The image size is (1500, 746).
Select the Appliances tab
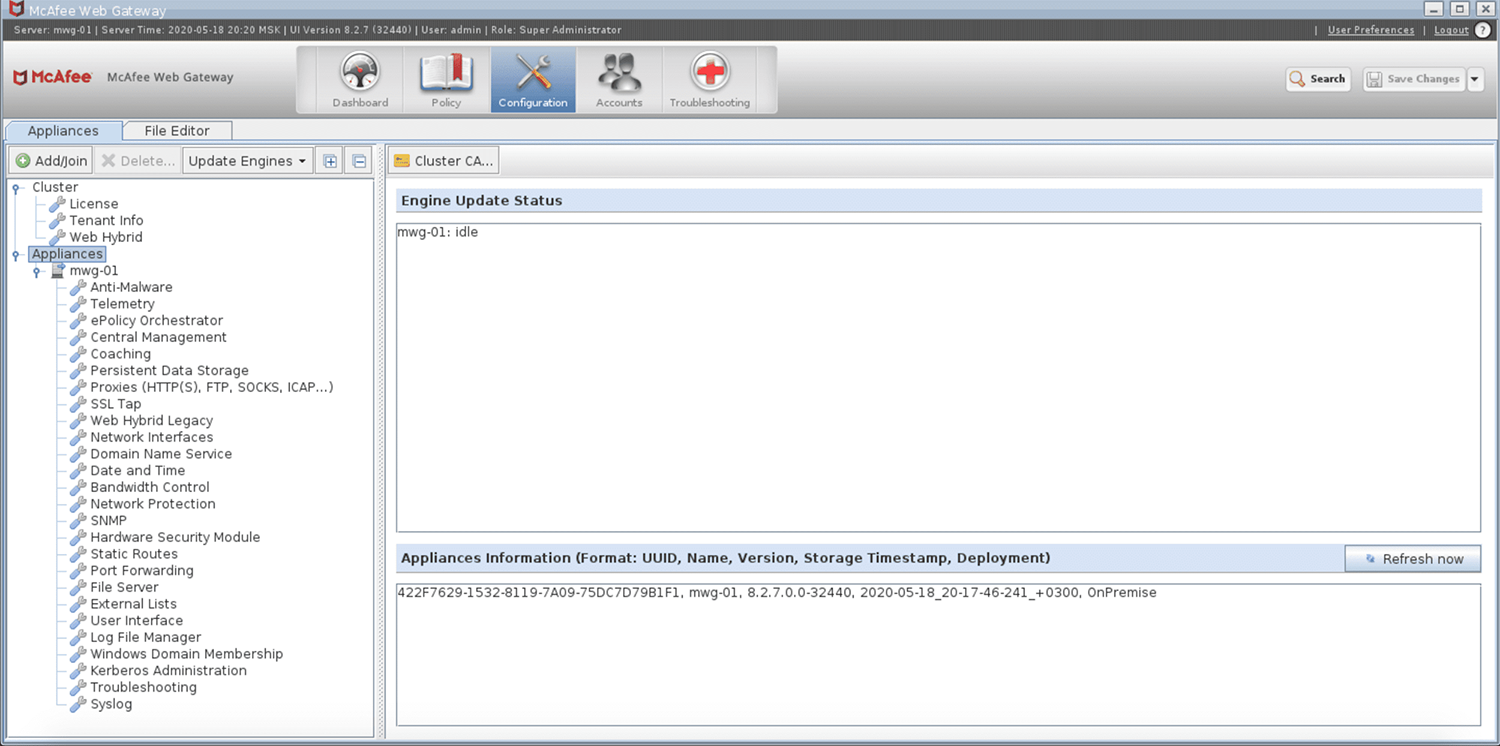pyautogui.click(x=63, y=130)
